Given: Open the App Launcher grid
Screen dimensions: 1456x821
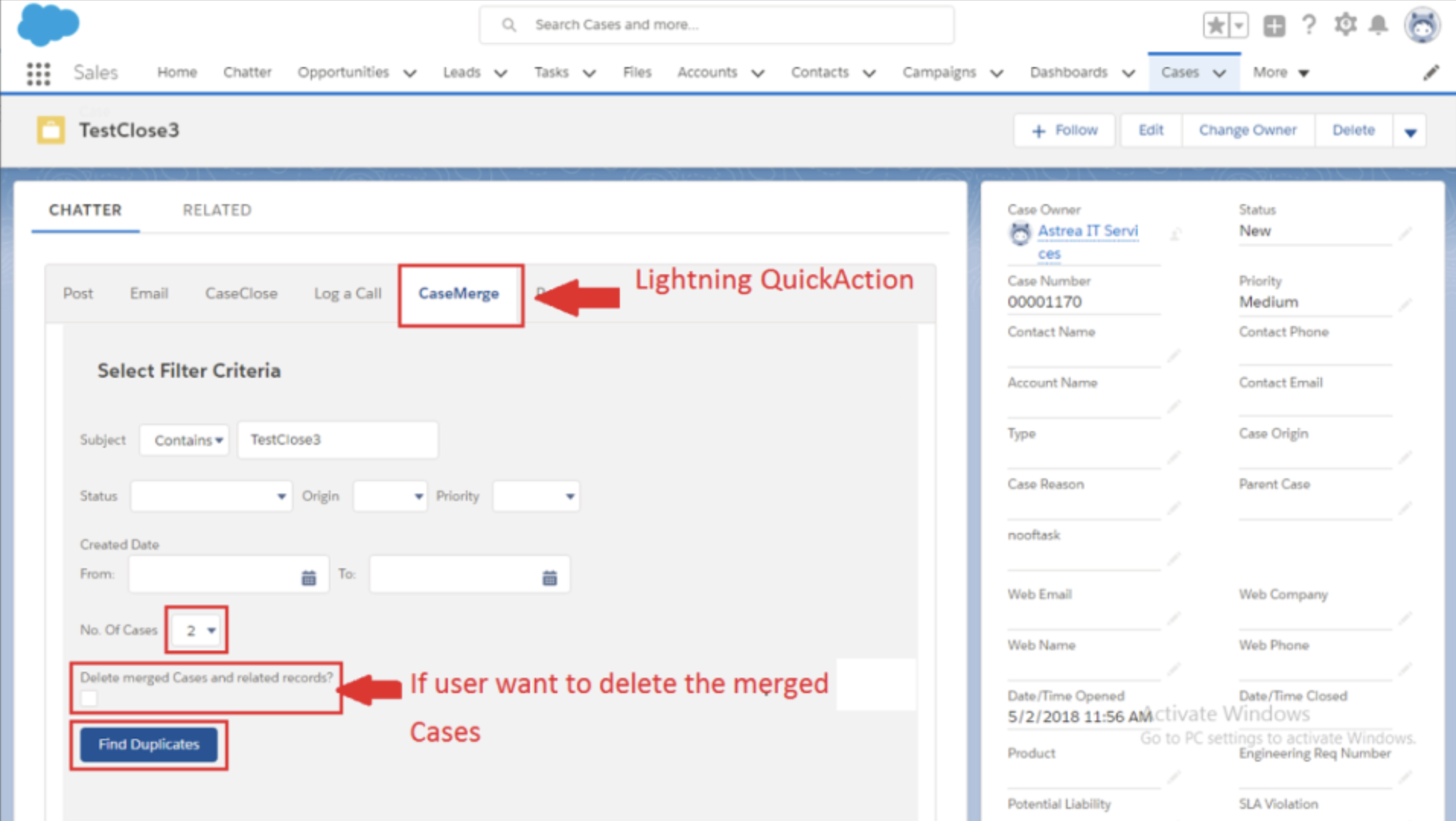Looking at the screenshot, I should (x=36, y=72).
